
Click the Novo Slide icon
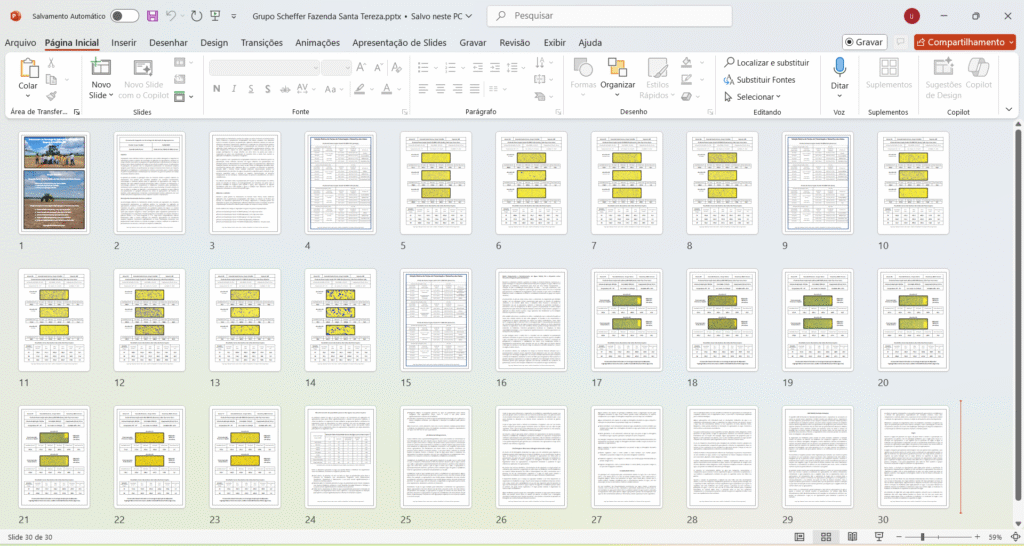pyautogui.click(x=101, y=68)
